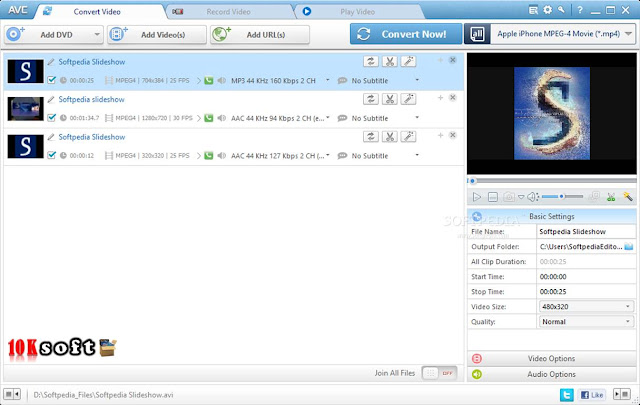Uncheck the checkbox of the 00:00:12 video
The height and width of the screenshot is (405, 640).
(x=51, y=155)
